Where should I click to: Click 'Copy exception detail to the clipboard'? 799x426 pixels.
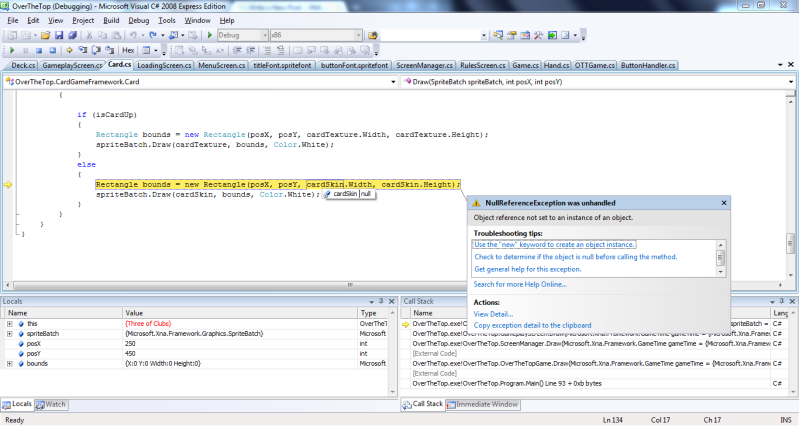point(532,325)
